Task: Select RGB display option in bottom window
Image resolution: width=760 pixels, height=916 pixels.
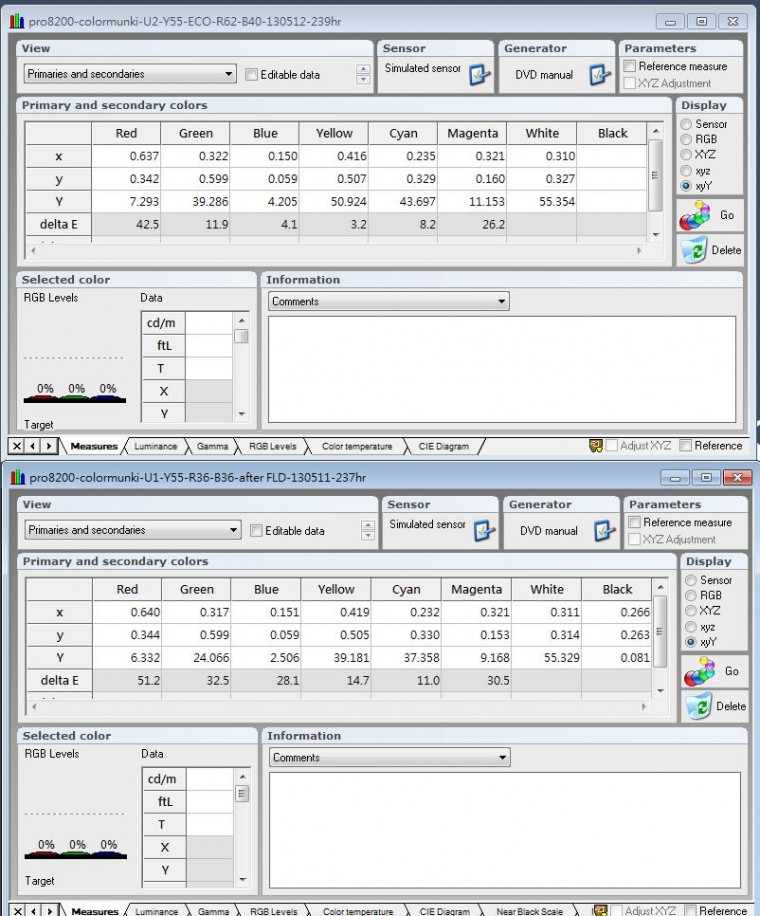Action: click(690, 595)
